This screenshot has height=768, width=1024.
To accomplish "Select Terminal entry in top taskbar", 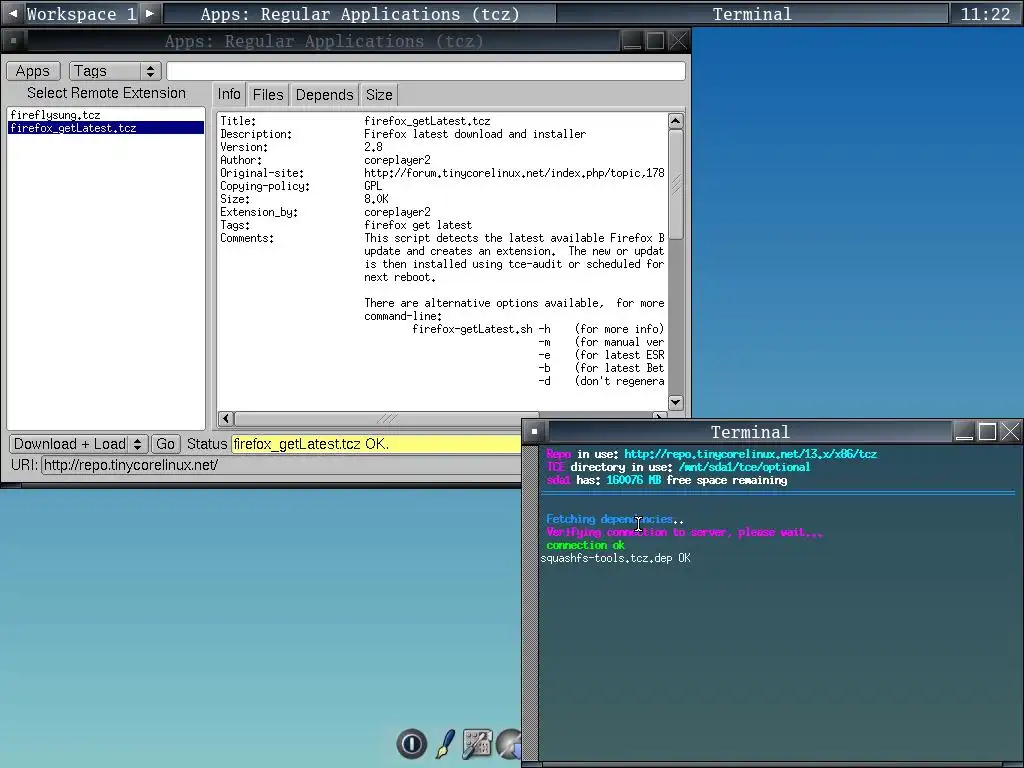I will pos(752,14).
